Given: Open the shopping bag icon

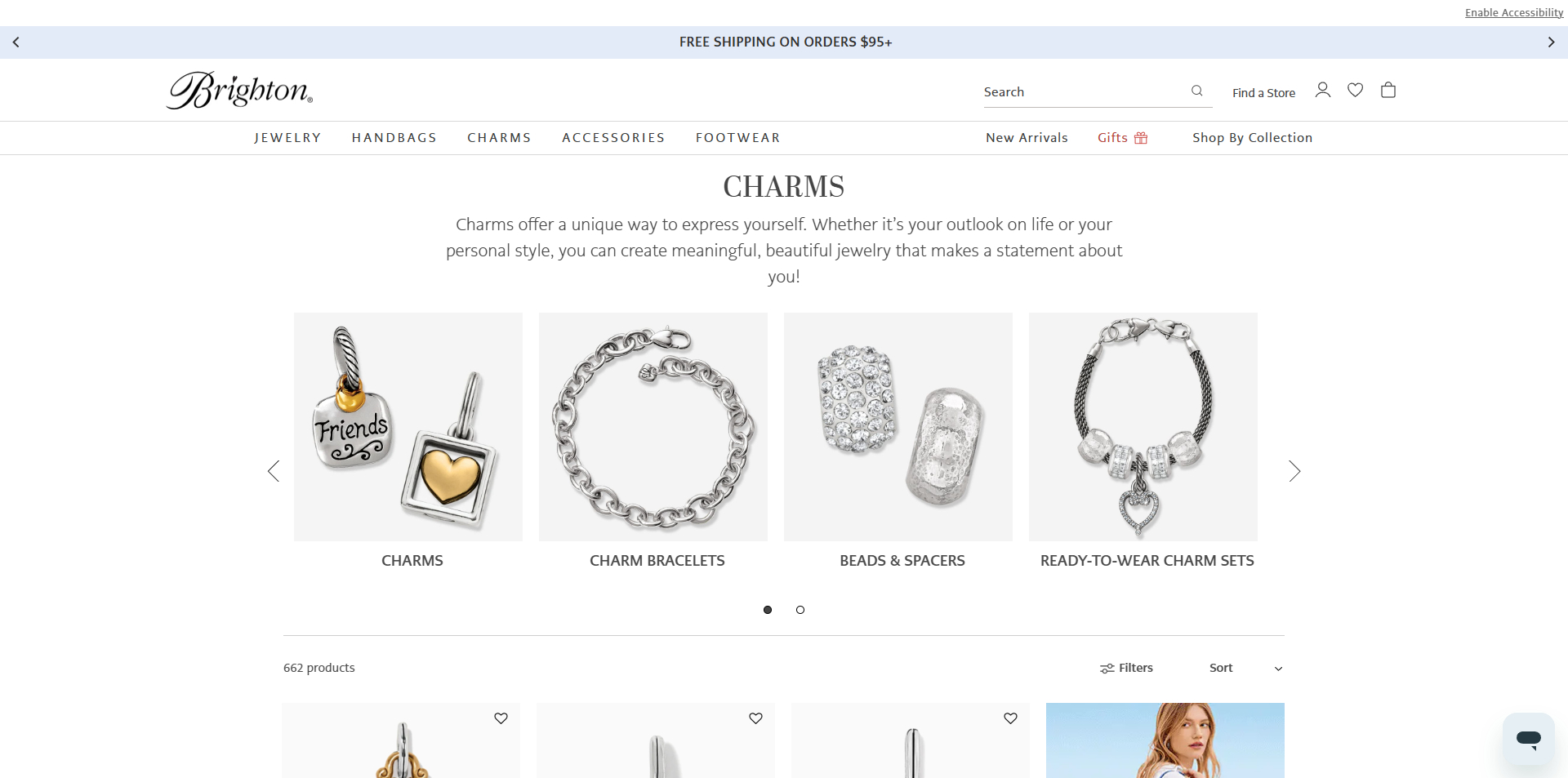Looking at the screenshot, I should click(1388, 90).
